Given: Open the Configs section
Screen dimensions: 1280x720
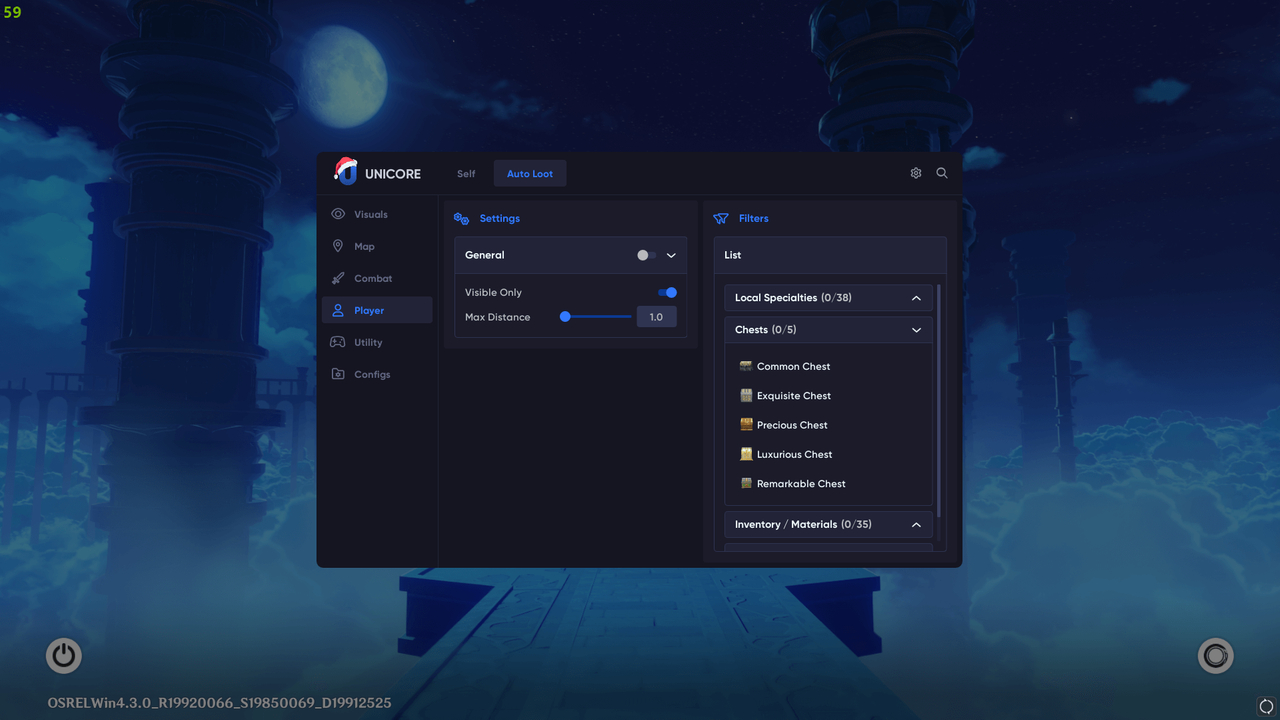Looking at the screenshot, I should [371, 374].
